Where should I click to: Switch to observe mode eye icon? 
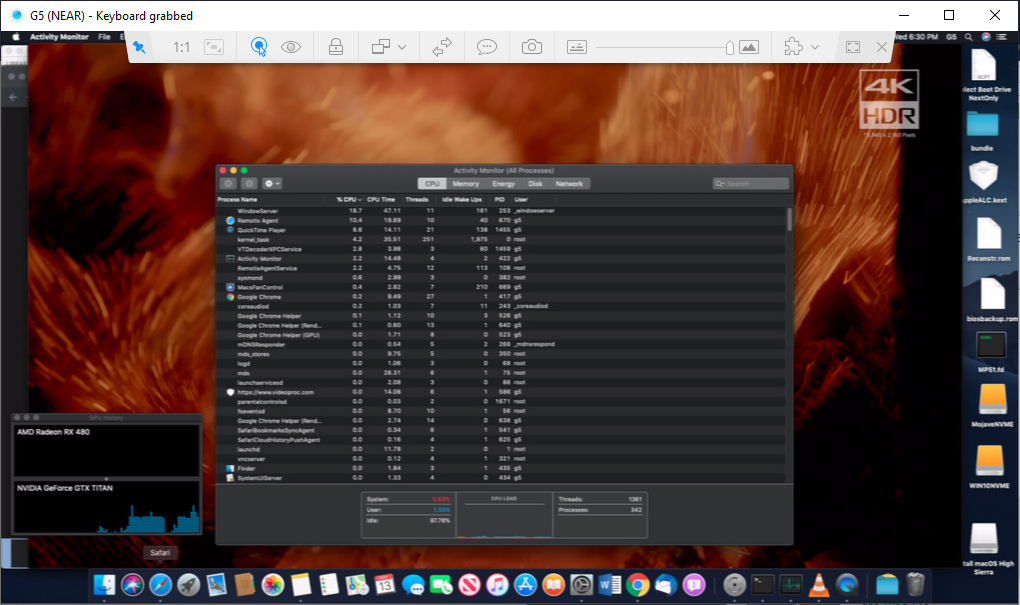coord(291,47)
